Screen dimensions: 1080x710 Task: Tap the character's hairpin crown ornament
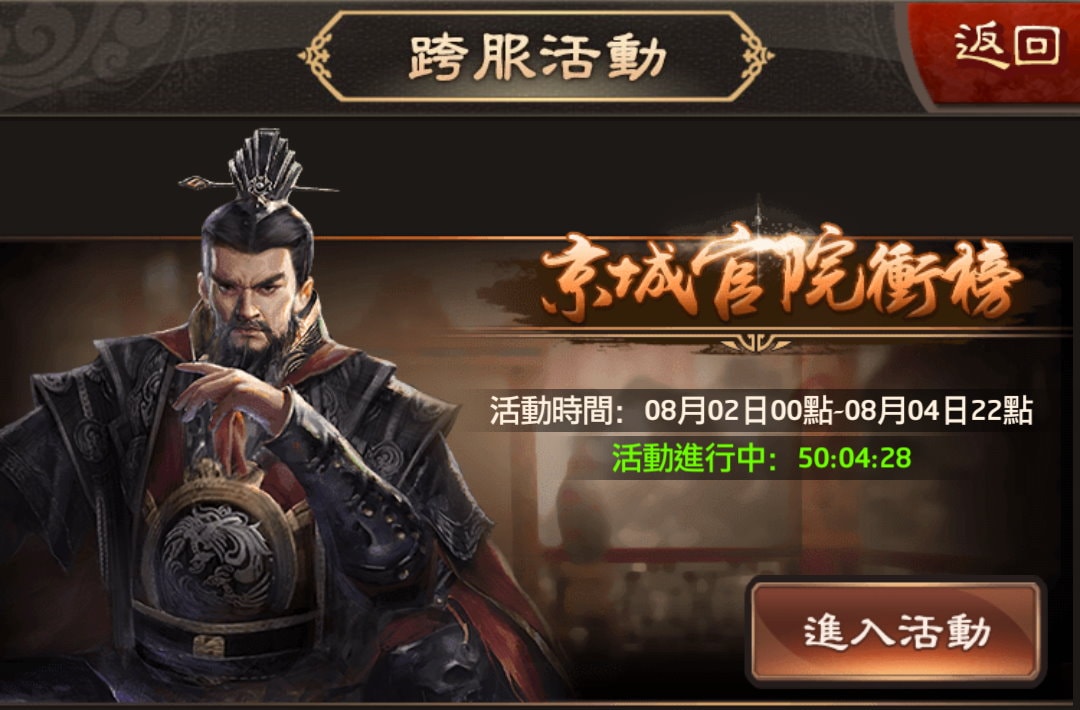point(262,169)
